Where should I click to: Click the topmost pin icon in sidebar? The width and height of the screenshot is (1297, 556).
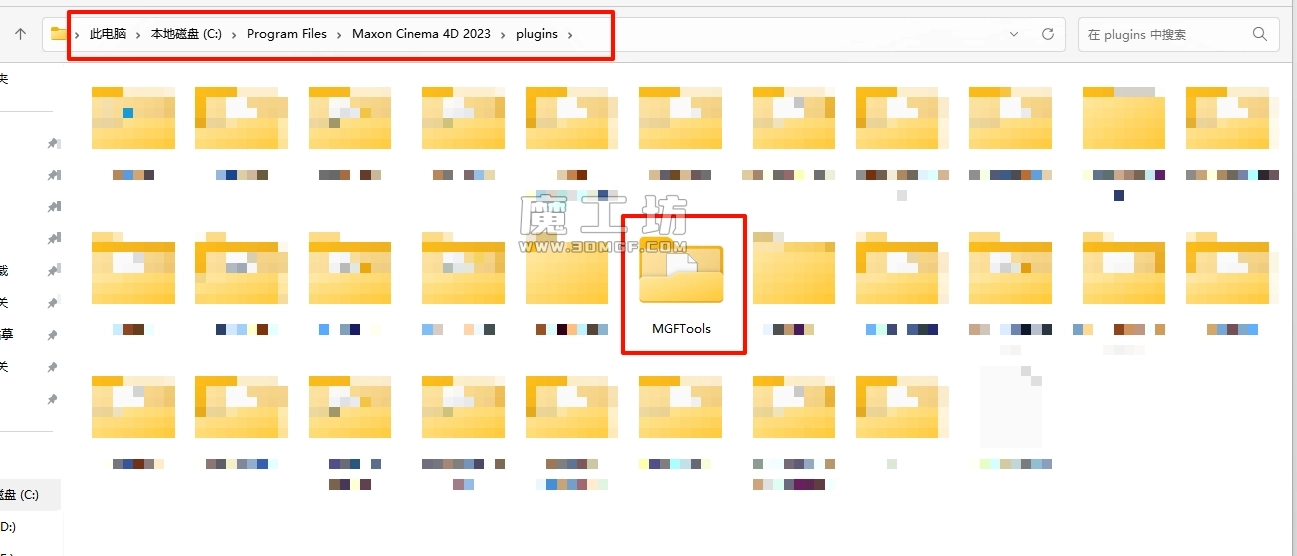pos(53,144)
